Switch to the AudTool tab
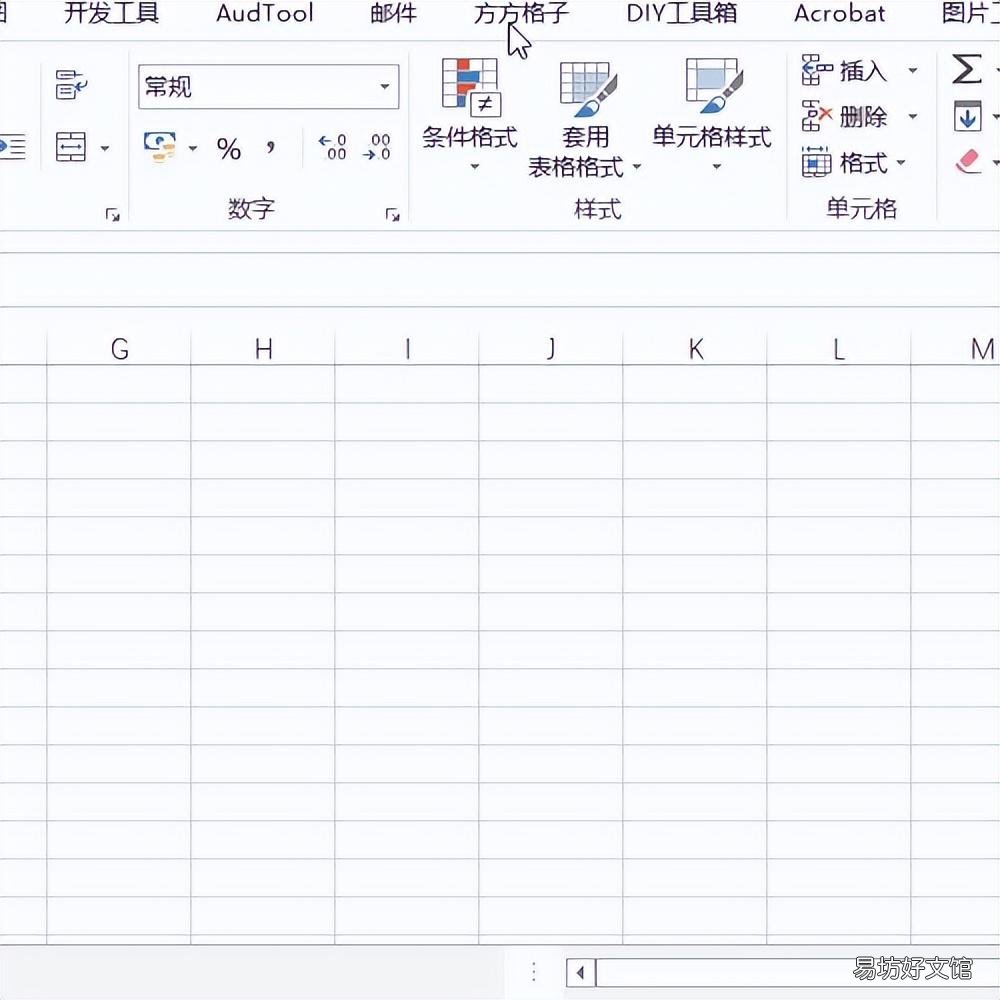This screenshot has width=1000, height=1000. pos(265,13)
